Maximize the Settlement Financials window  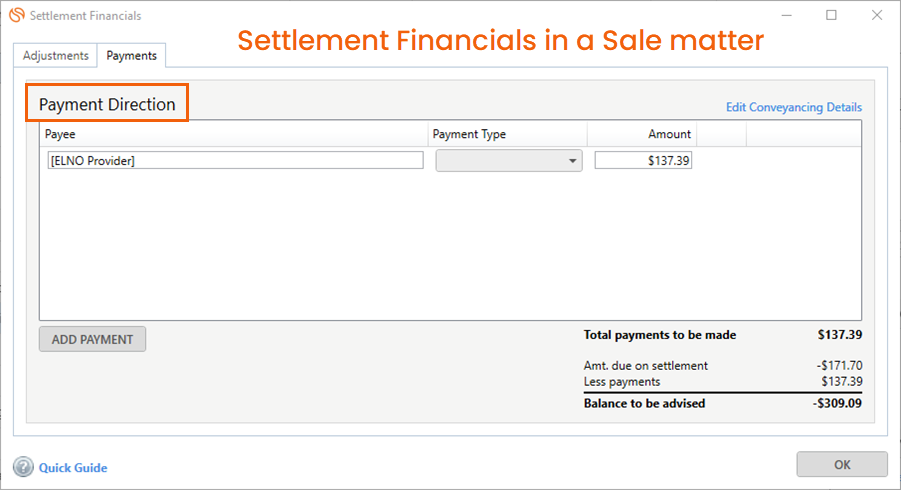(x=832, y=16)
